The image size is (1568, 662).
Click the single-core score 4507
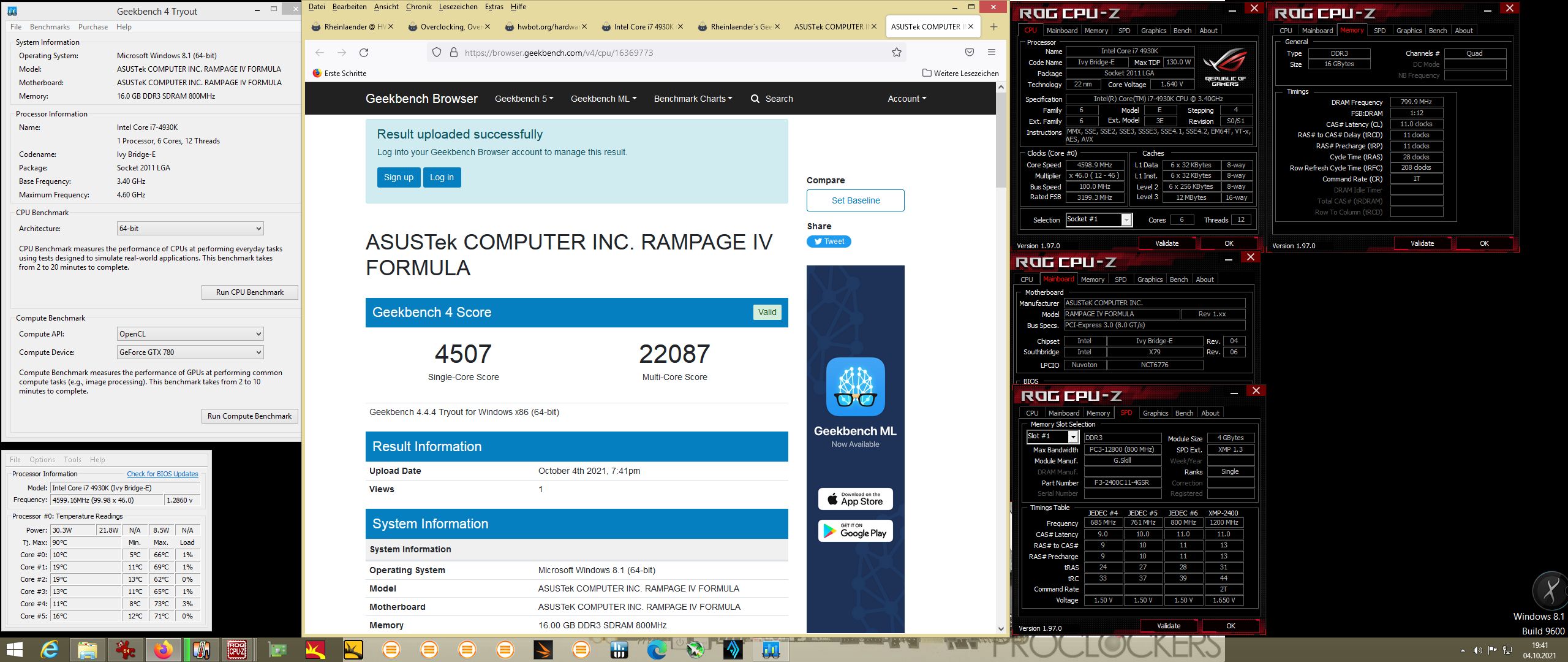pyautogui.click(x=463, y=354)
